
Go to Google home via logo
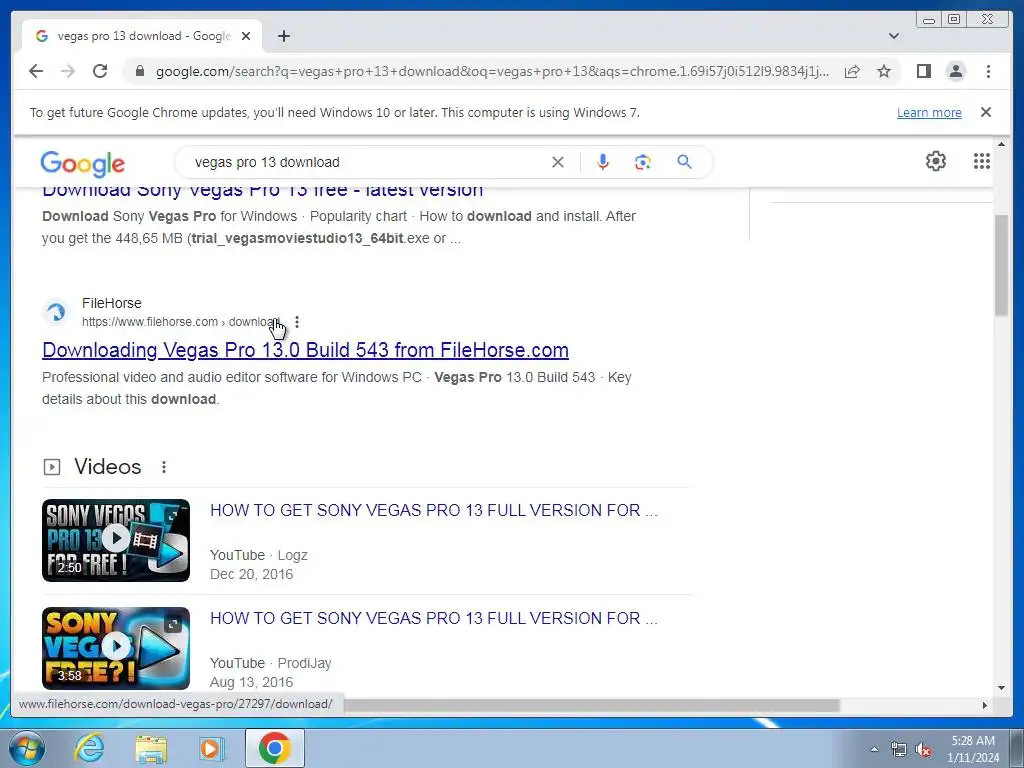click(x=82, y=163)
